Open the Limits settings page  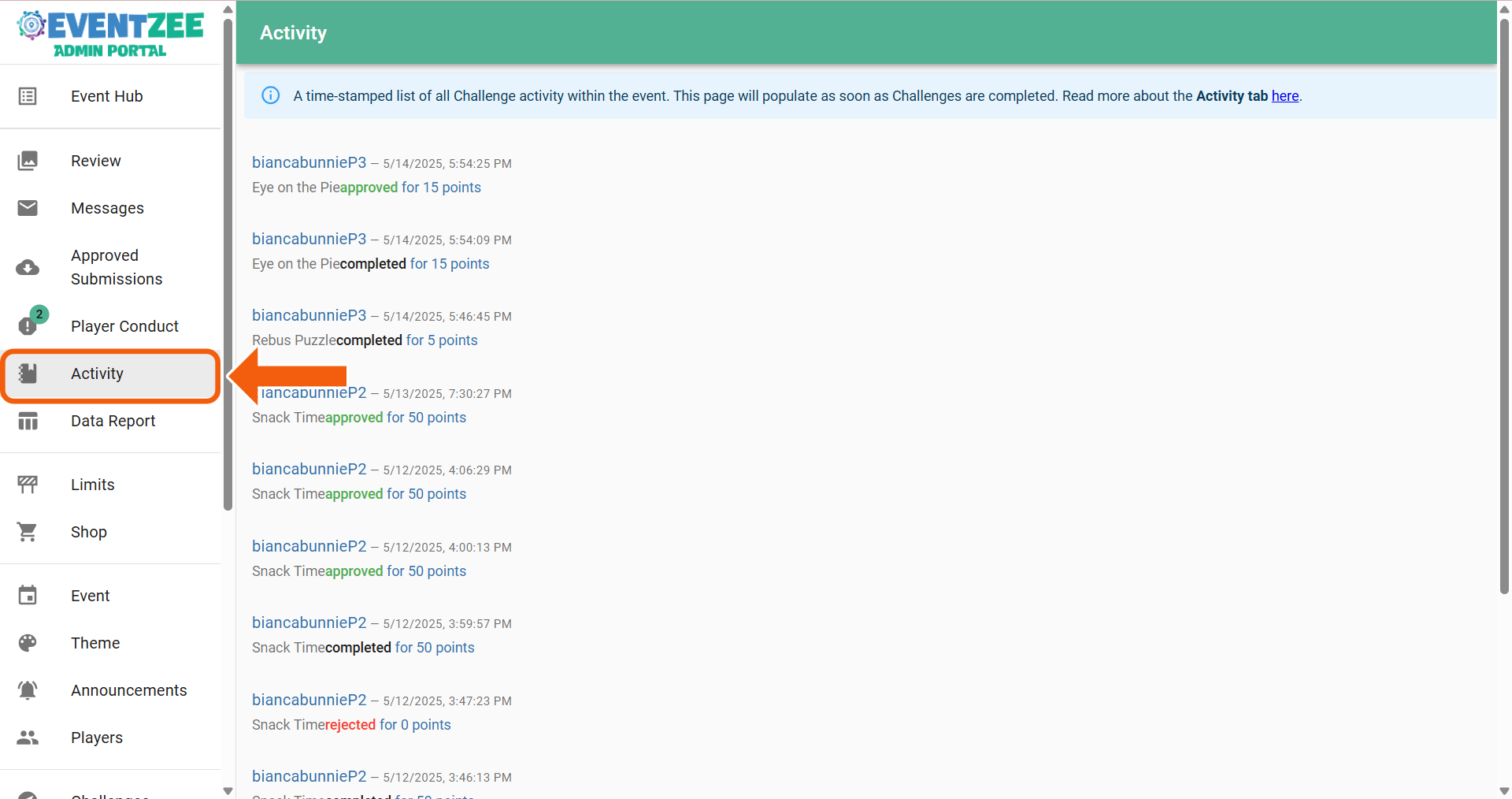110,485
